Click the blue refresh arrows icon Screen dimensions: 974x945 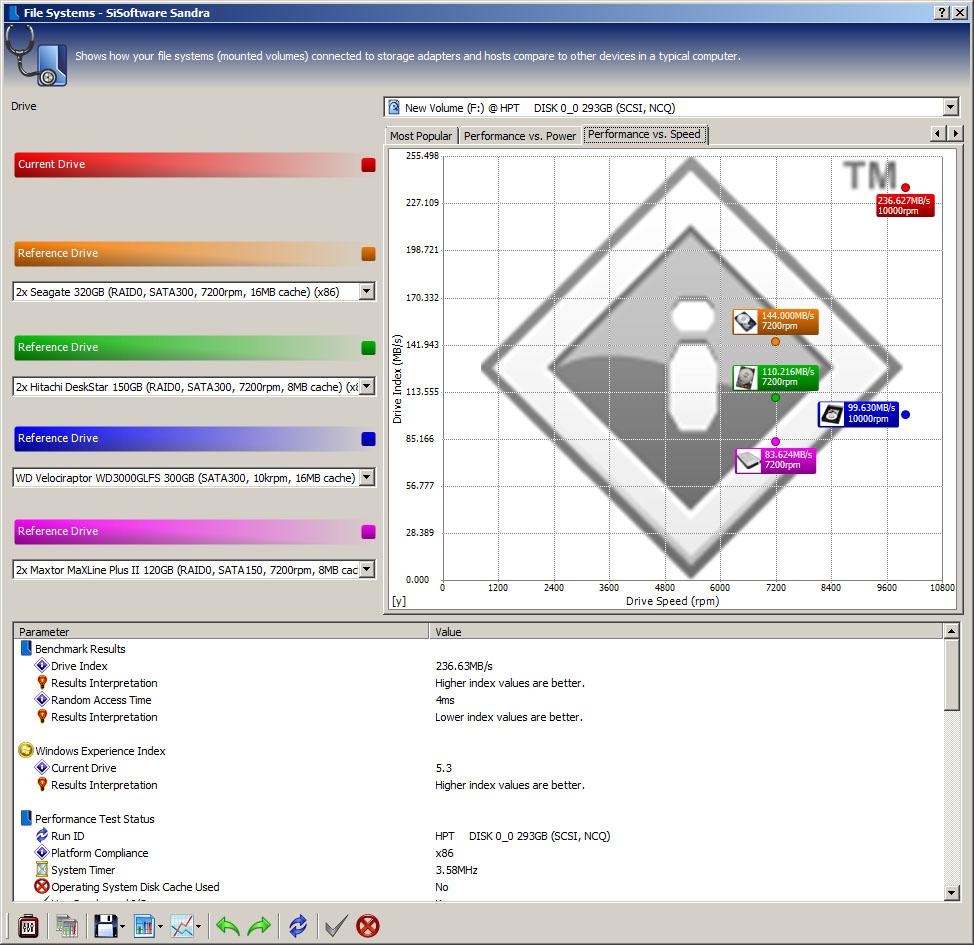pyautogui.click(x=298, y=926)
